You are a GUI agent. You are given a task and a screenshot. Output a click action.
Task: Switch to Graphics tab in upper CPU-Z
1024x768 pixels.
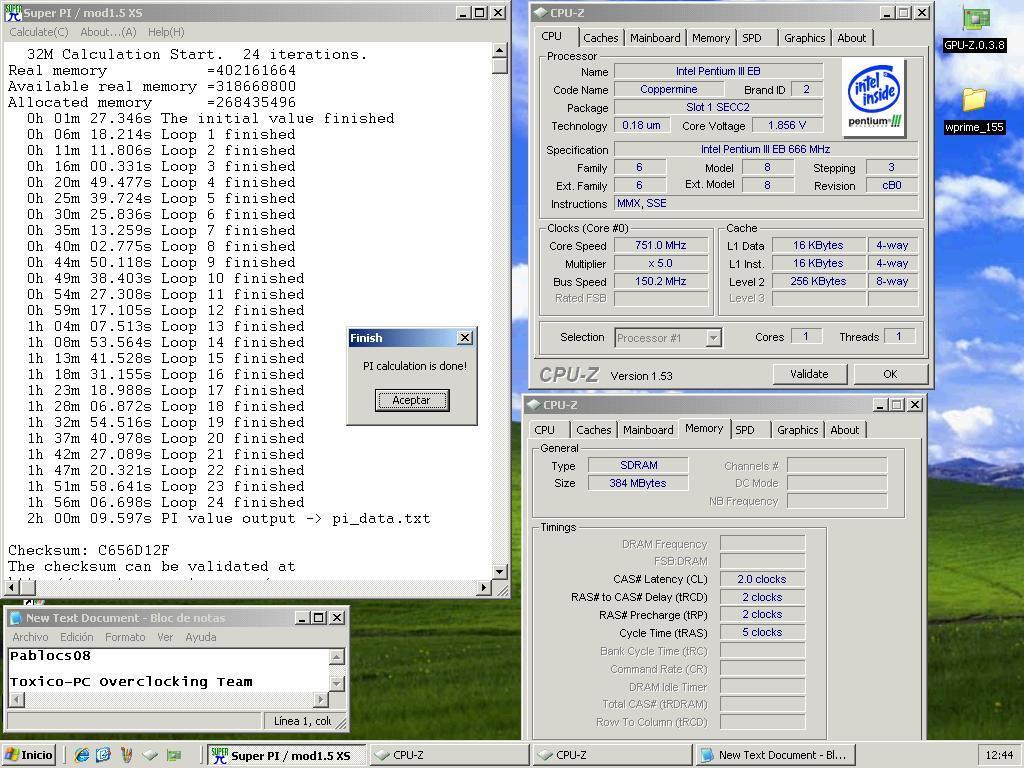point(805,38)
